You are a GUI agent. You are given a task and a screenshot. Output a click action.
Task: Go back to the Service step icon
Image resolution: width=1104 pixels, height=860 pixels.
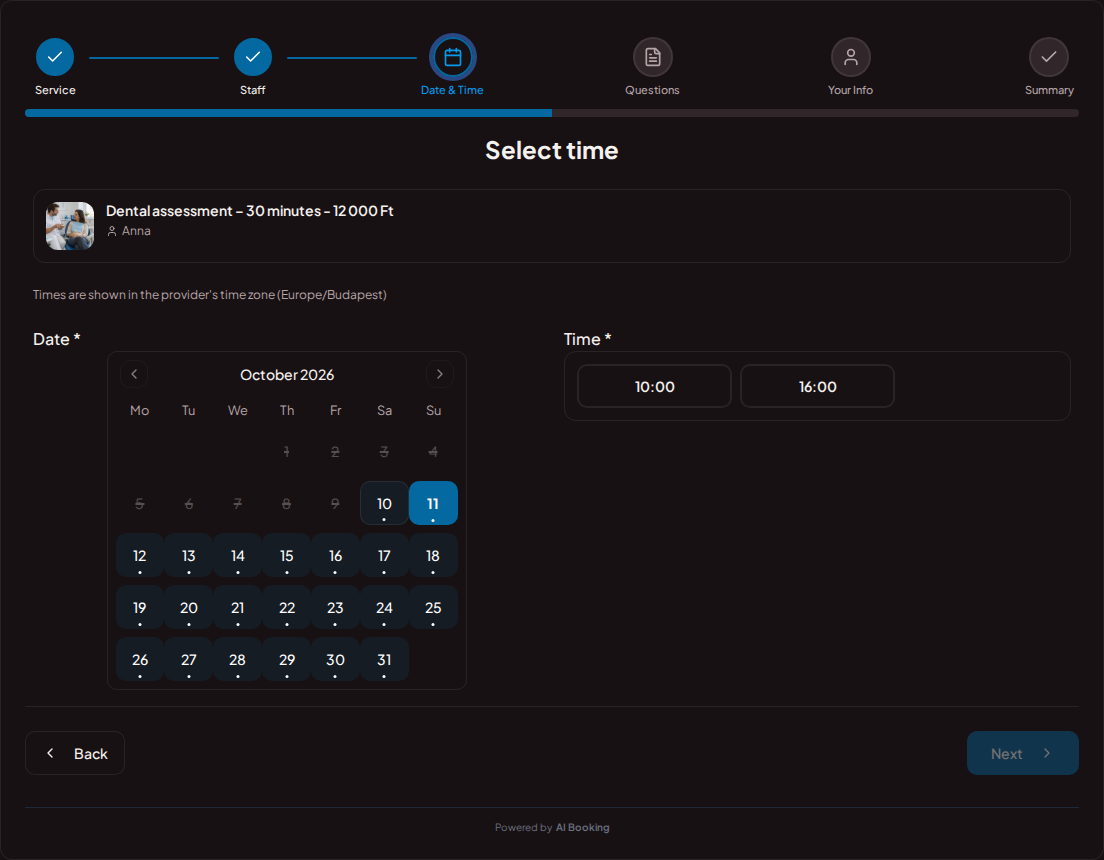pyautogui.click(x=55, y=57)
